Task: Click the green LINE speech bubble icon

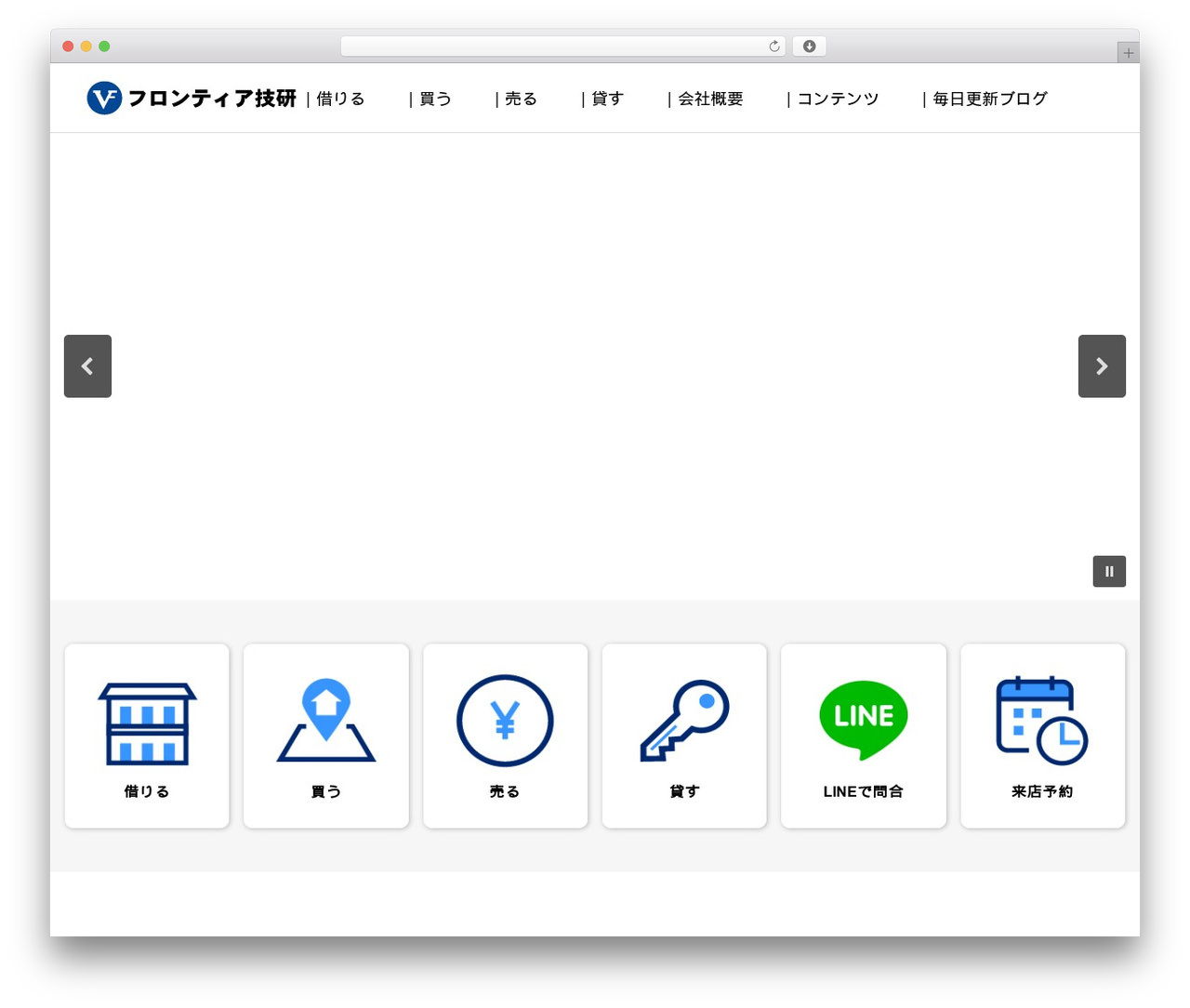Action: click(x=864, y=720)
